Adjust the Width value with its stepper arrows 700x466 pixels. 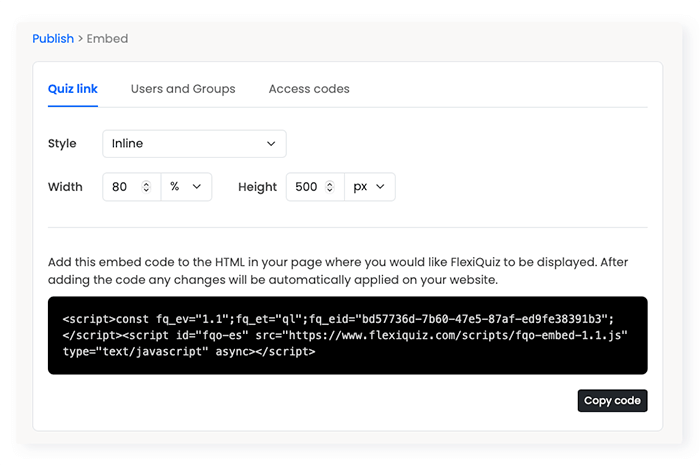click(x=146, y=187)
